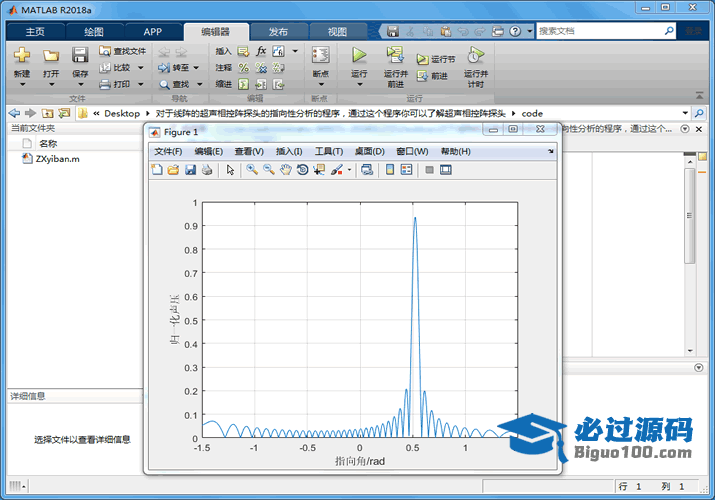Click the Compare (比较) button
Screen dimensions: 715x500
[115, 67]
